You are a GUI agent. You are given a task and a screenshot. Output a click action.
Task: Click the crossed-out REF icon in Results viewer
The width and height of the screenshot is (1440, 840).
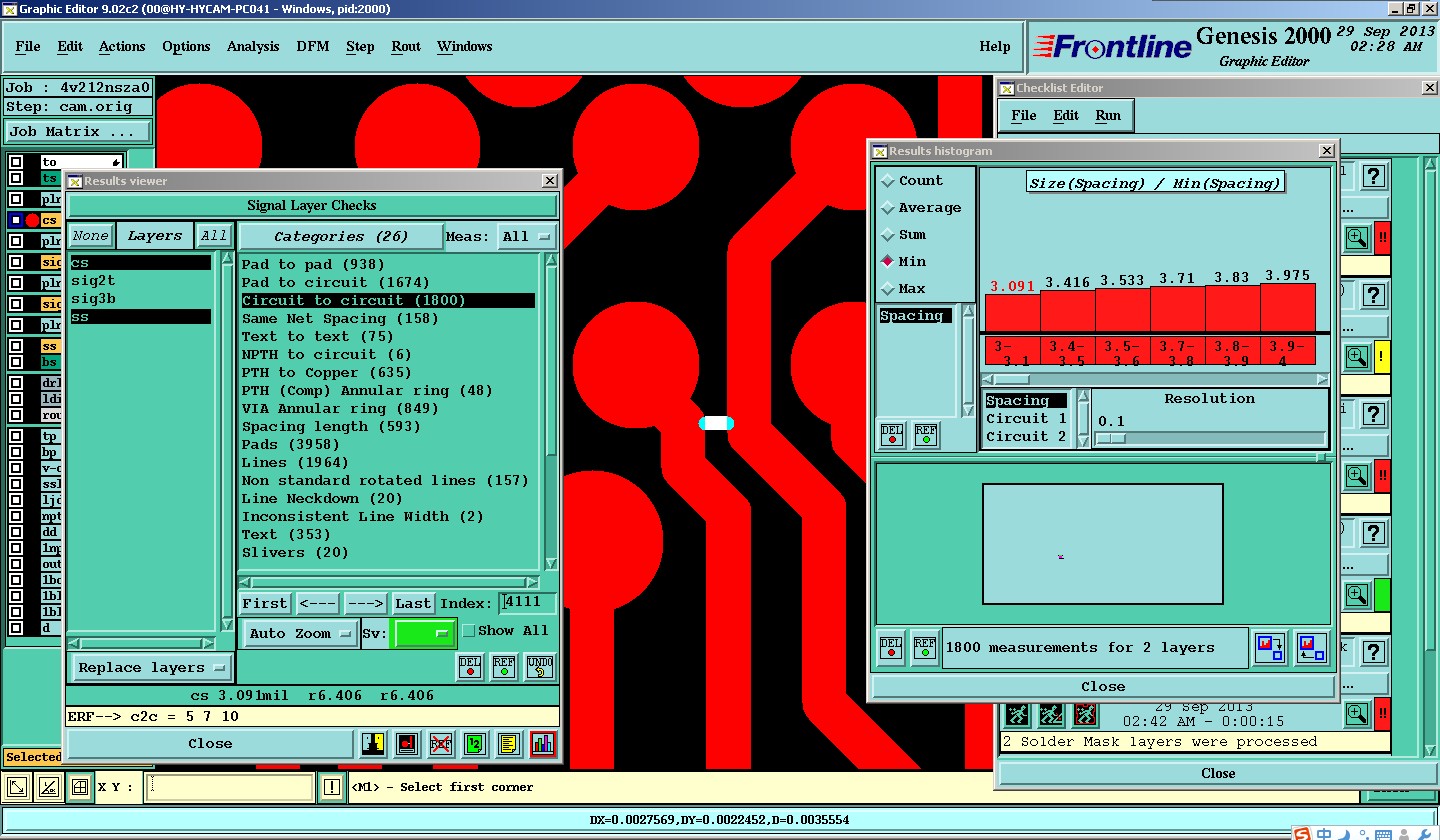441,743
